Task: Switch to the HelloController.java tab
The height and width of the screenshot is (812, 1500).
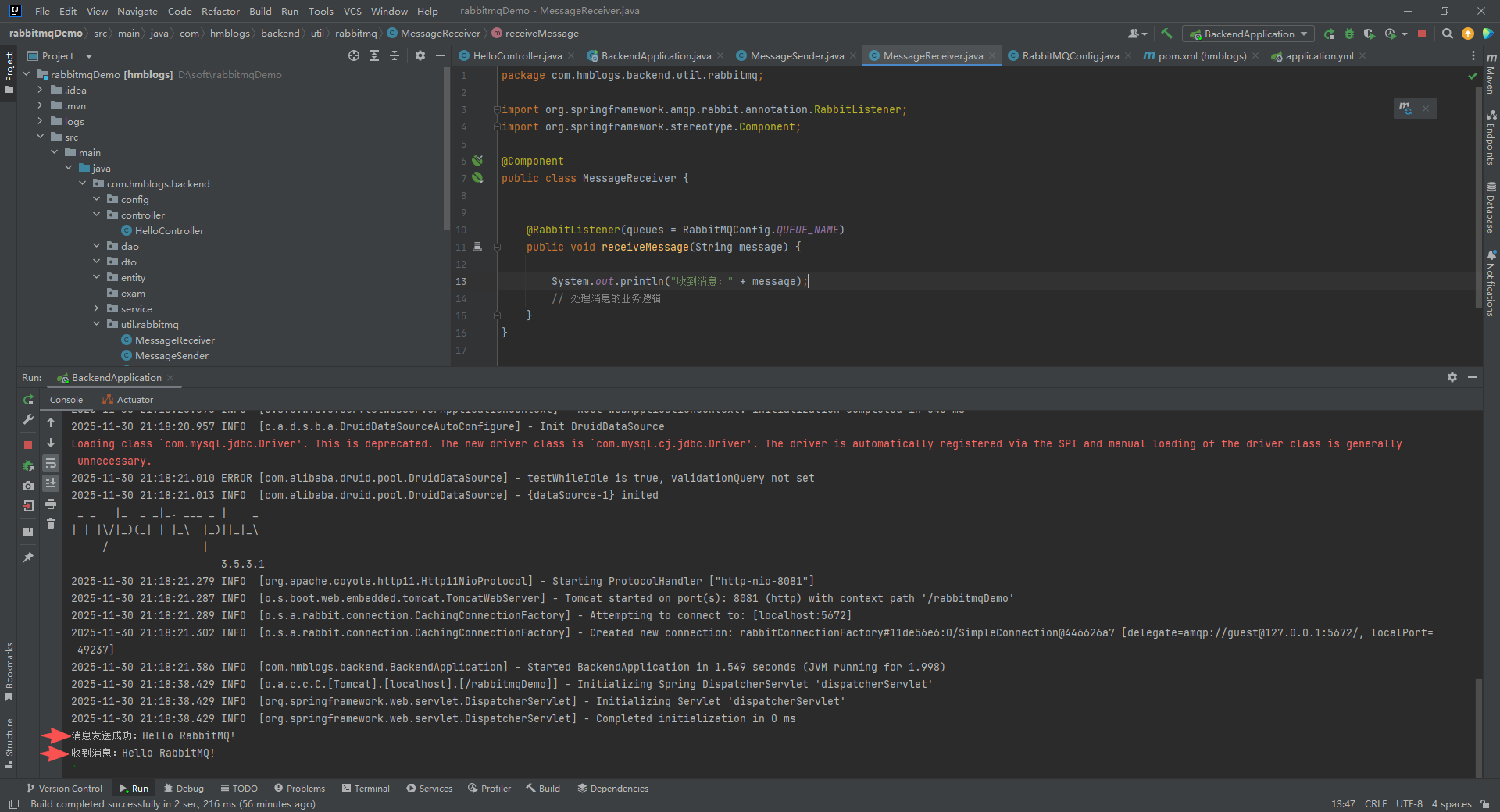Action: 517,55
